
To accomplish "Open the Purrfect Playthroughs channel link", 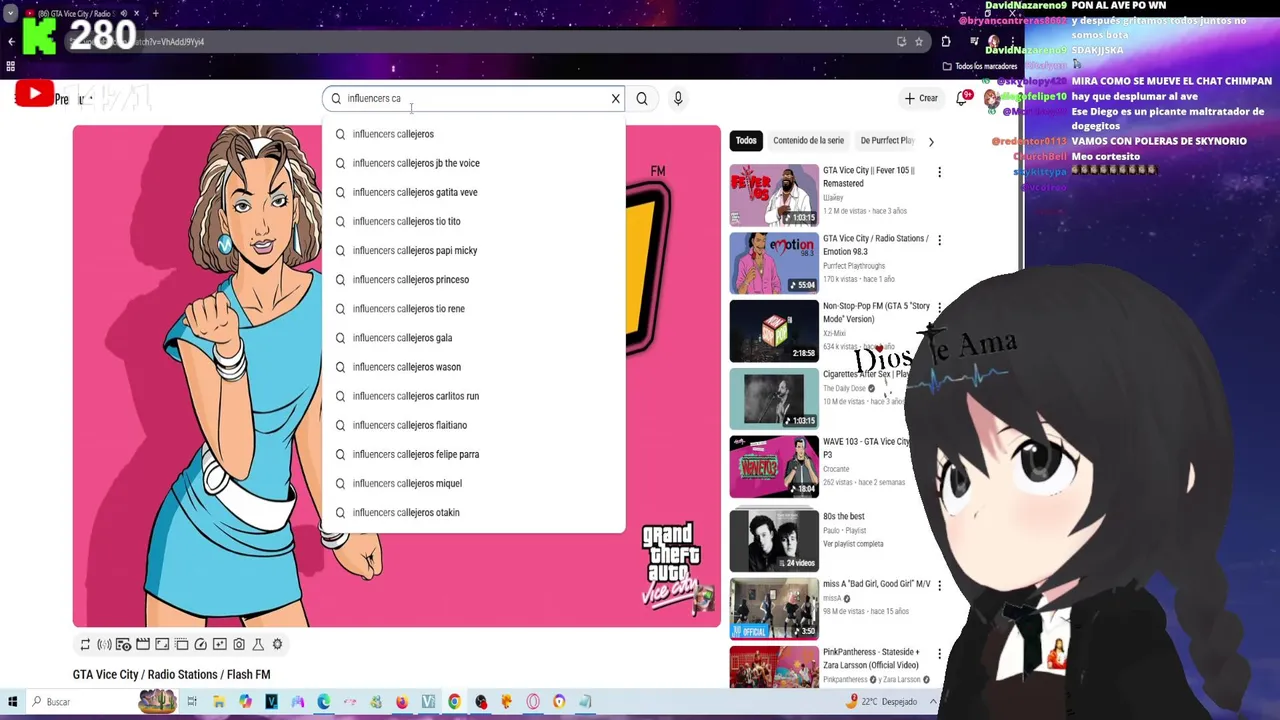I will tap(854, 266).
